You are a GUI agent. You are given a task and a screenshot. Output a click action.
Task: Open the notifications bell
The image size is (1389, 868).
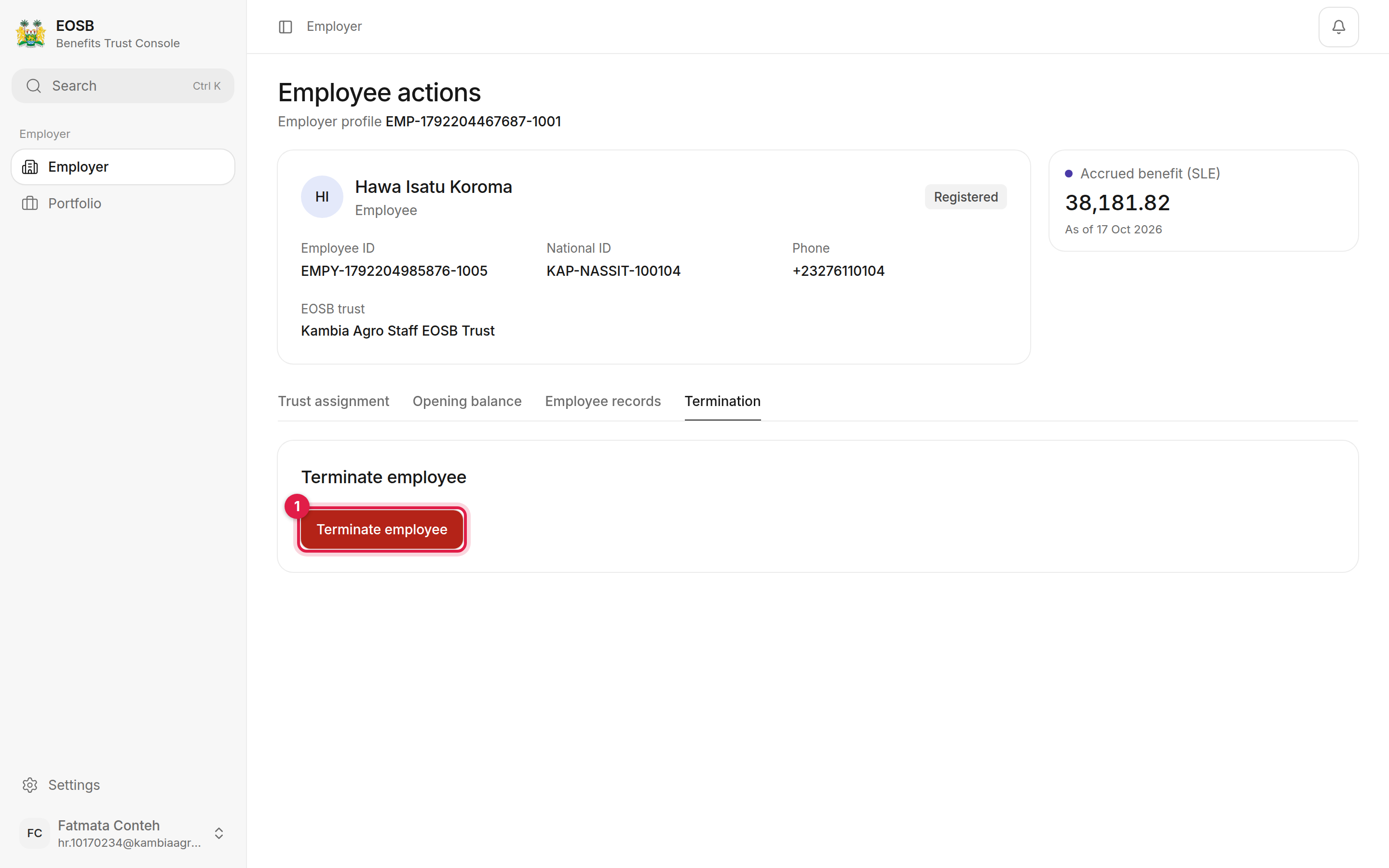[x=1338, y=27]
